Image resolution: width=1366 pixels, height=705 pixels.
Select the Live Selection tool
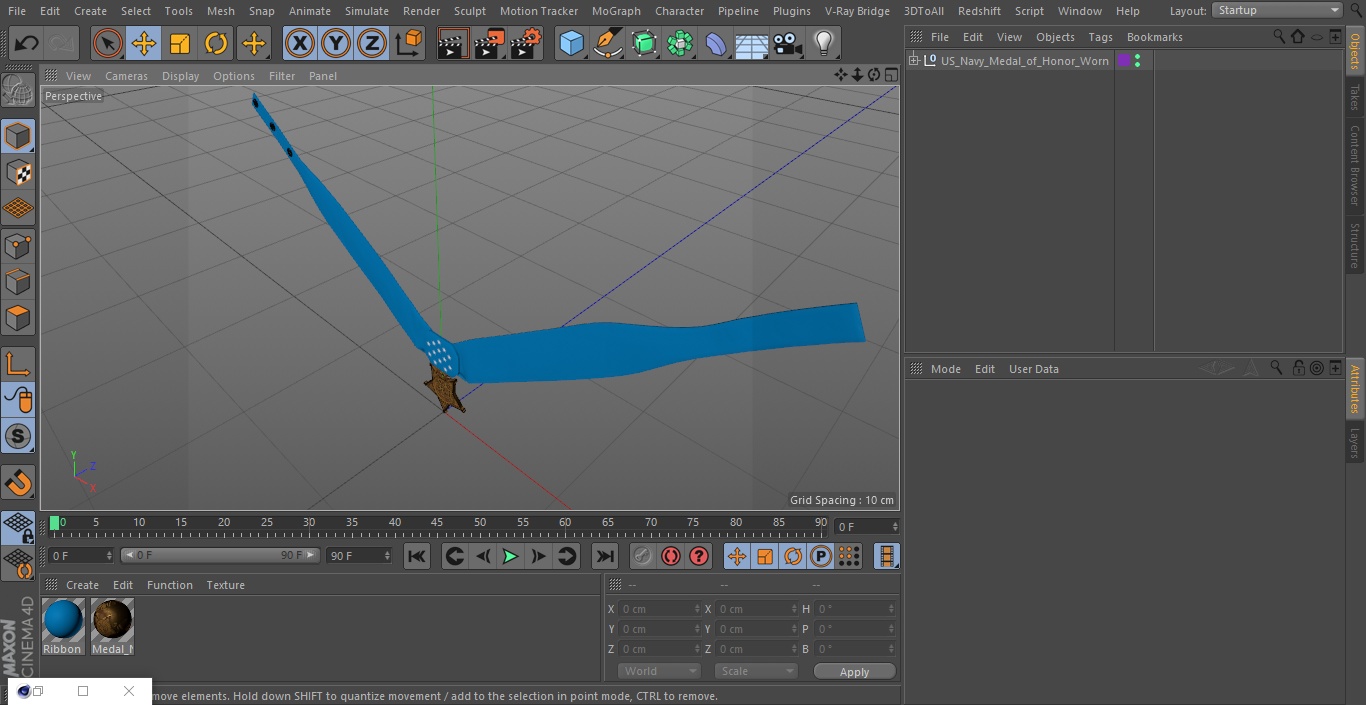click(107, 44)
